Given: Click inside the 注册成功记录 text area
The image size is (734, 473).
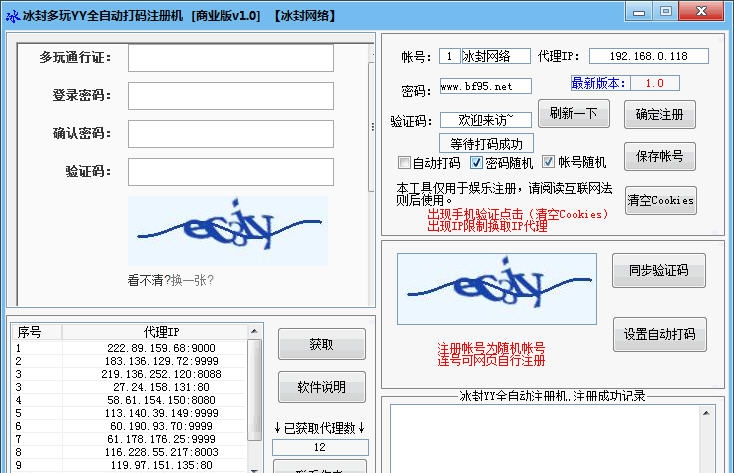Looking at the screenshot, I should 545,439.
